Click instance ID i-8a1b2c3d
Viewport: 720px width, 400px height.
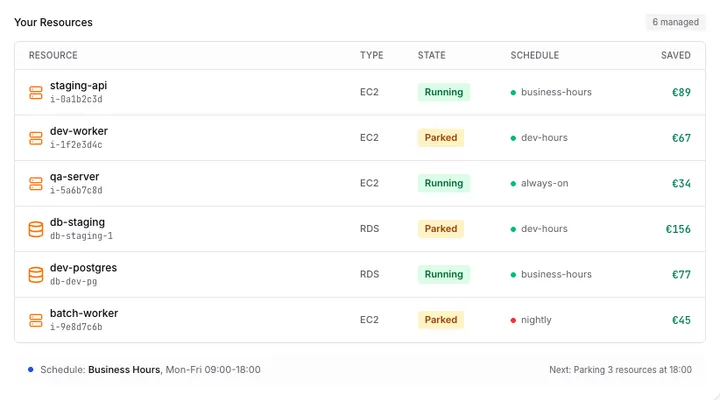click(76, 99)
